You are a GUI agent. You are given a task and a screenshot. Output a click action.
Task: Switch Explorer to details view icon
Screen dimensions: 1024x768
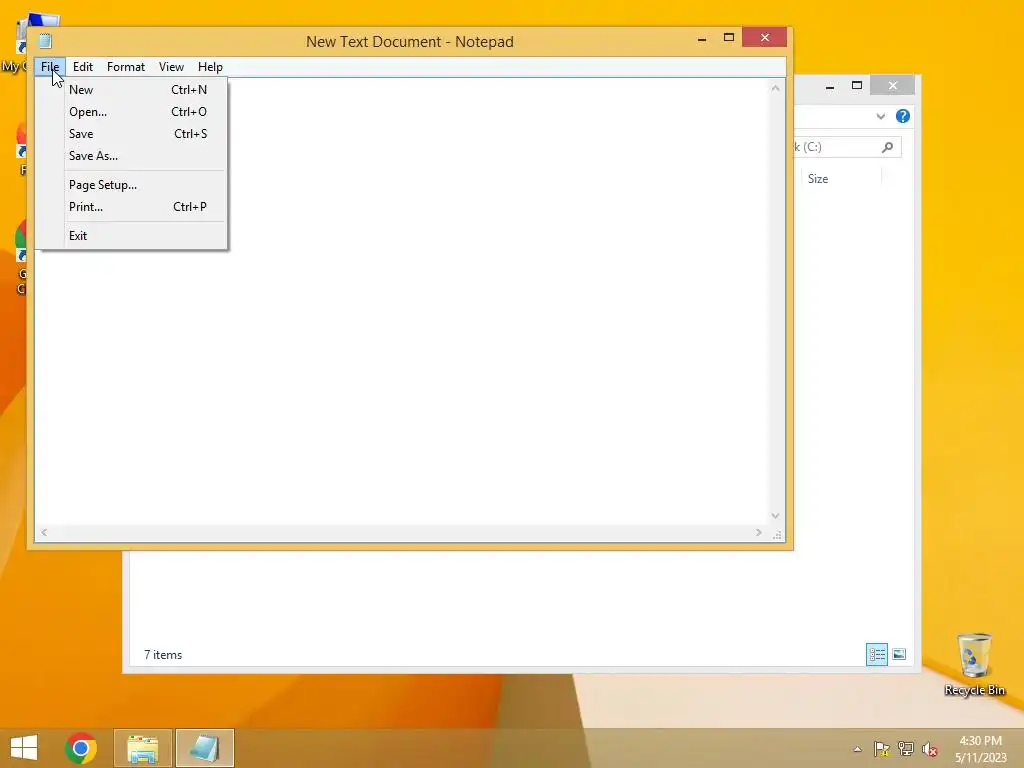(876, 654)
